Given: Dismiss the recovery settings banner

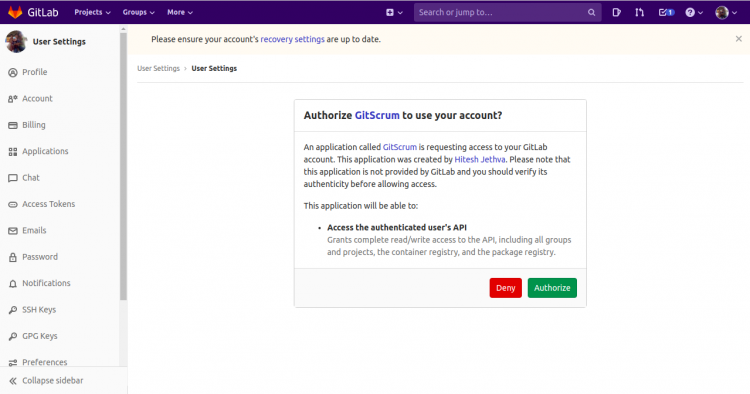Looking at the screenshot, I should [x=739, y=39].
